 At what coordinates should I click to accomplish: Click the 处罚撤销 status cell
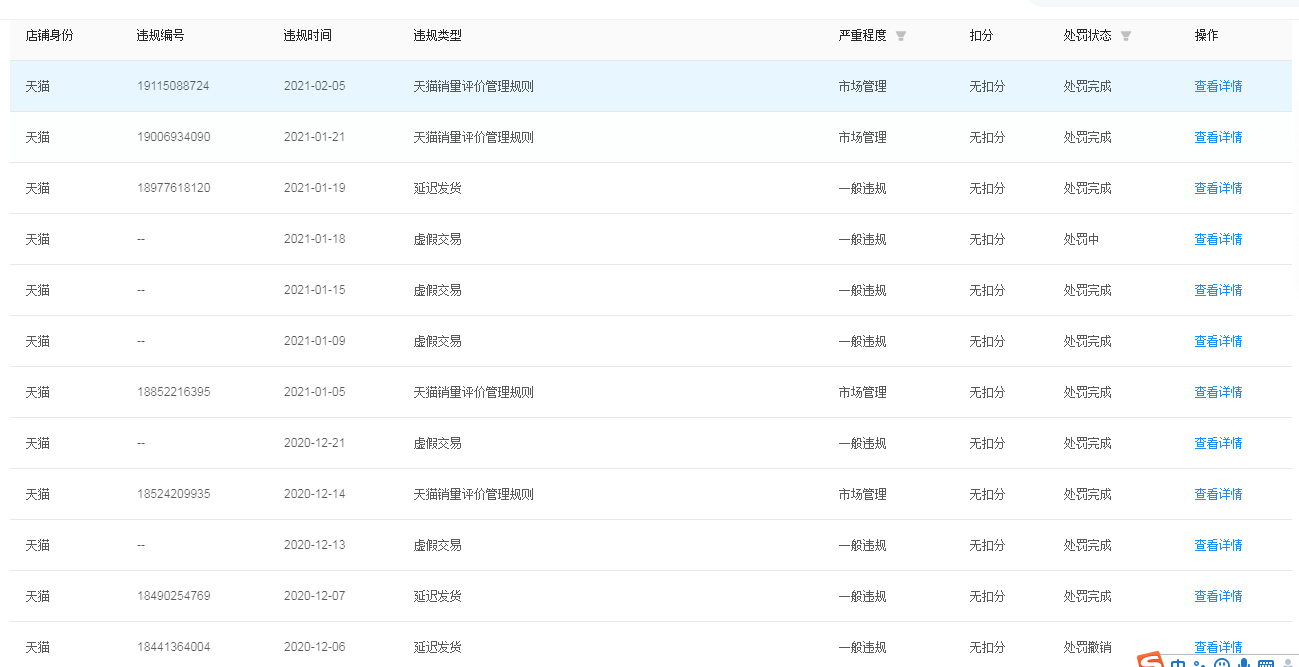point(1087,647)
